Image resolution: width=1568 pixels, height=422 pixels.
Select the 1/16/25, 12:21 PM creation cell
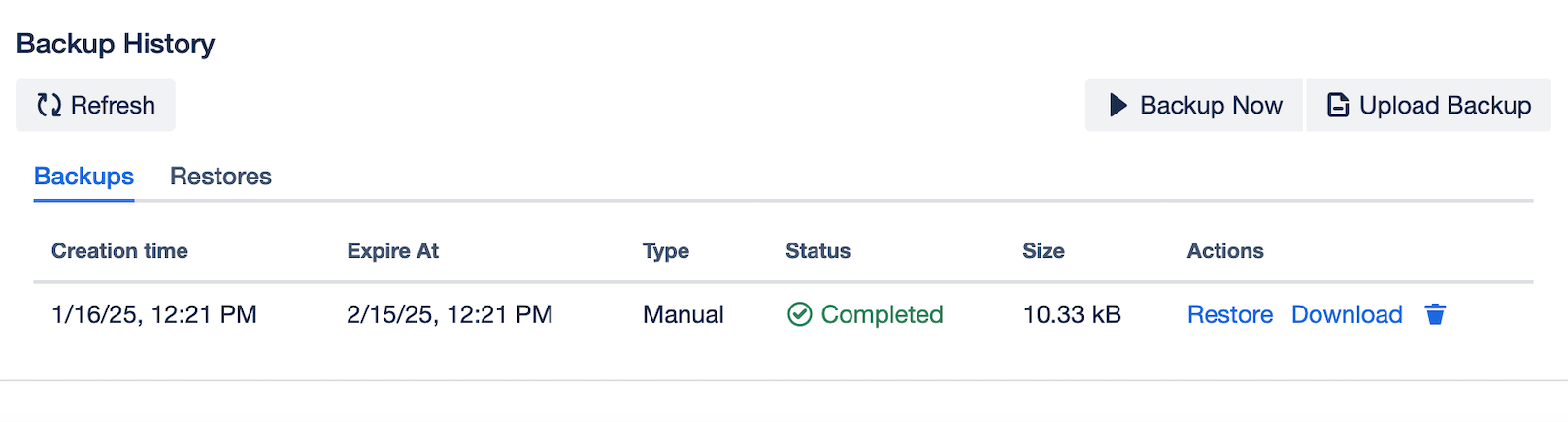click(x=153, y=314)
